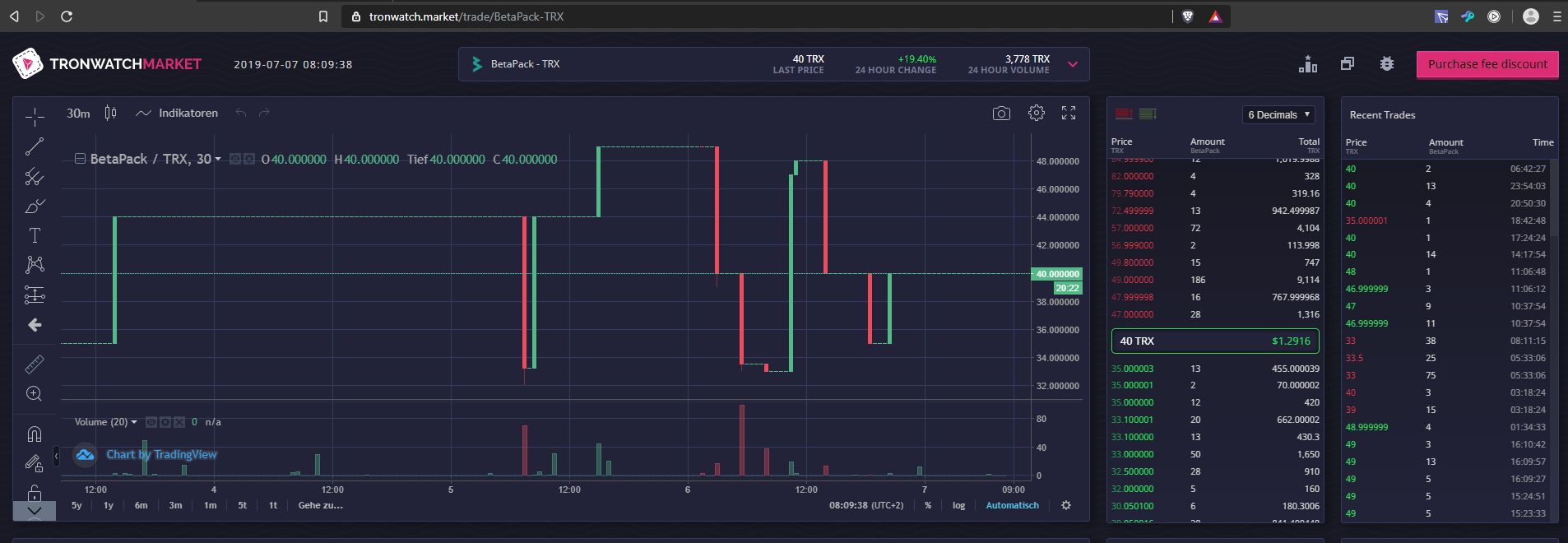Expand the BetaPack - TRX market selector
The height and width of the screenshot is (543, 1568).
[x=1073, y=64]
